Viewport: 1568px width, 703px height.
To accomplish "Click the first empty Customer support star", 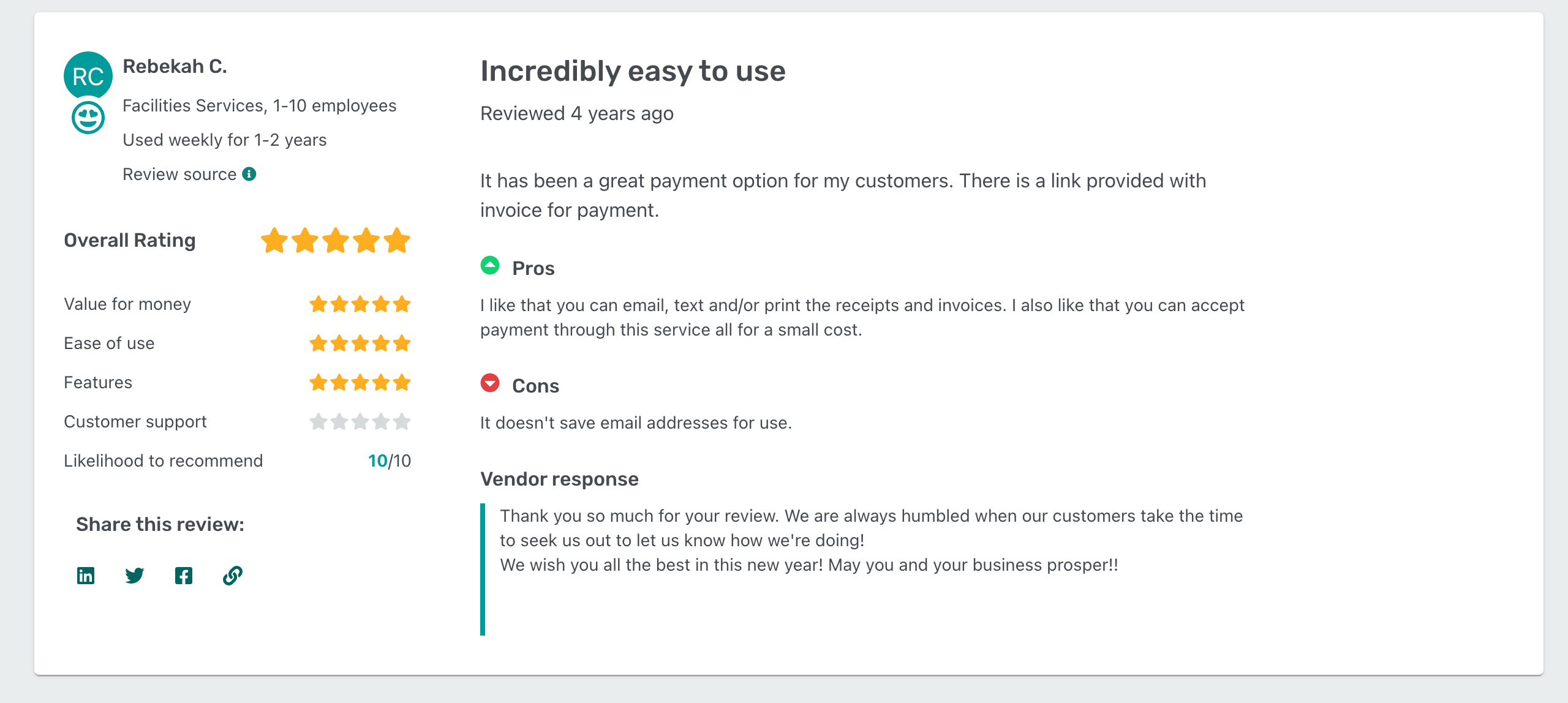I will pos(319,421).
